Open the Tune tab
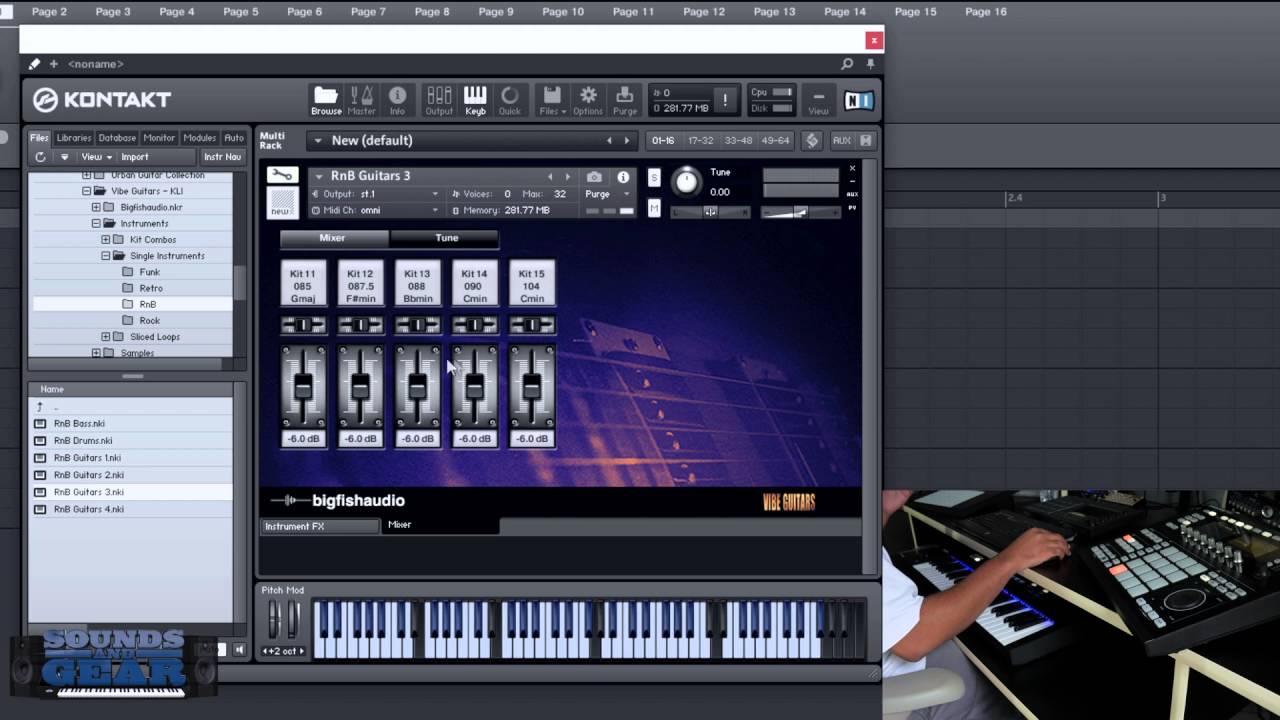Image resolution: width=1280 pixels, height=720 pixels. pyautogui.click(x=446, y=238)
